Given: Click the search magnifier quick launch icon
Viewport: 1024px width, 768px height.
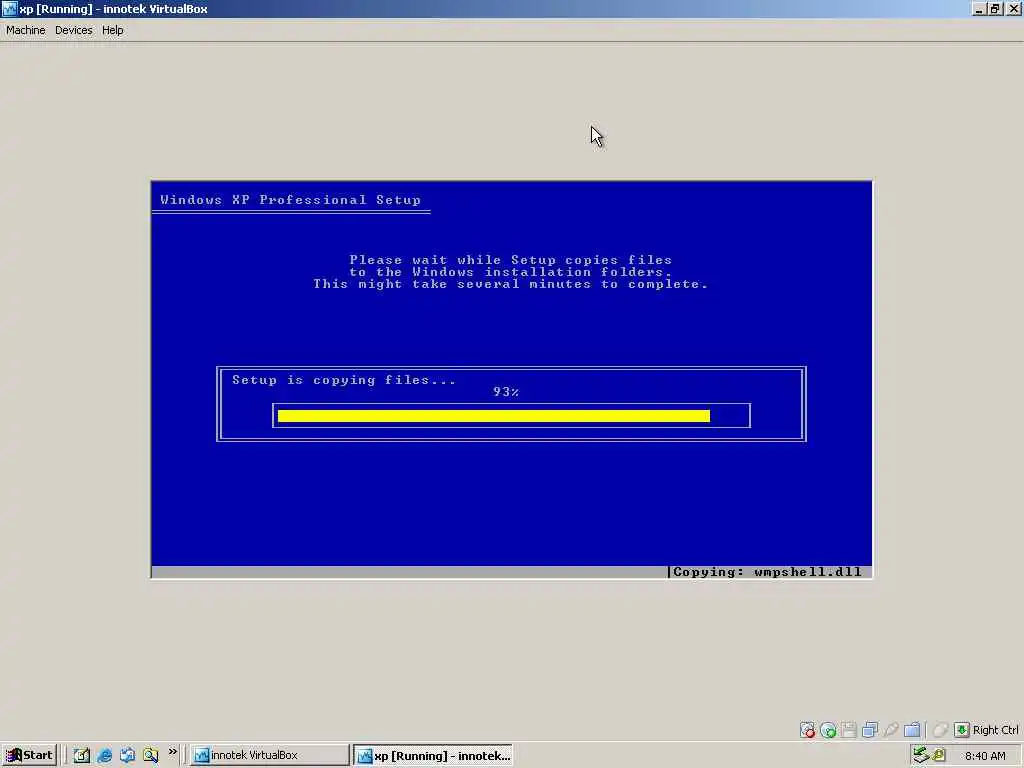Looking at the screenshot, I should 151,755.
